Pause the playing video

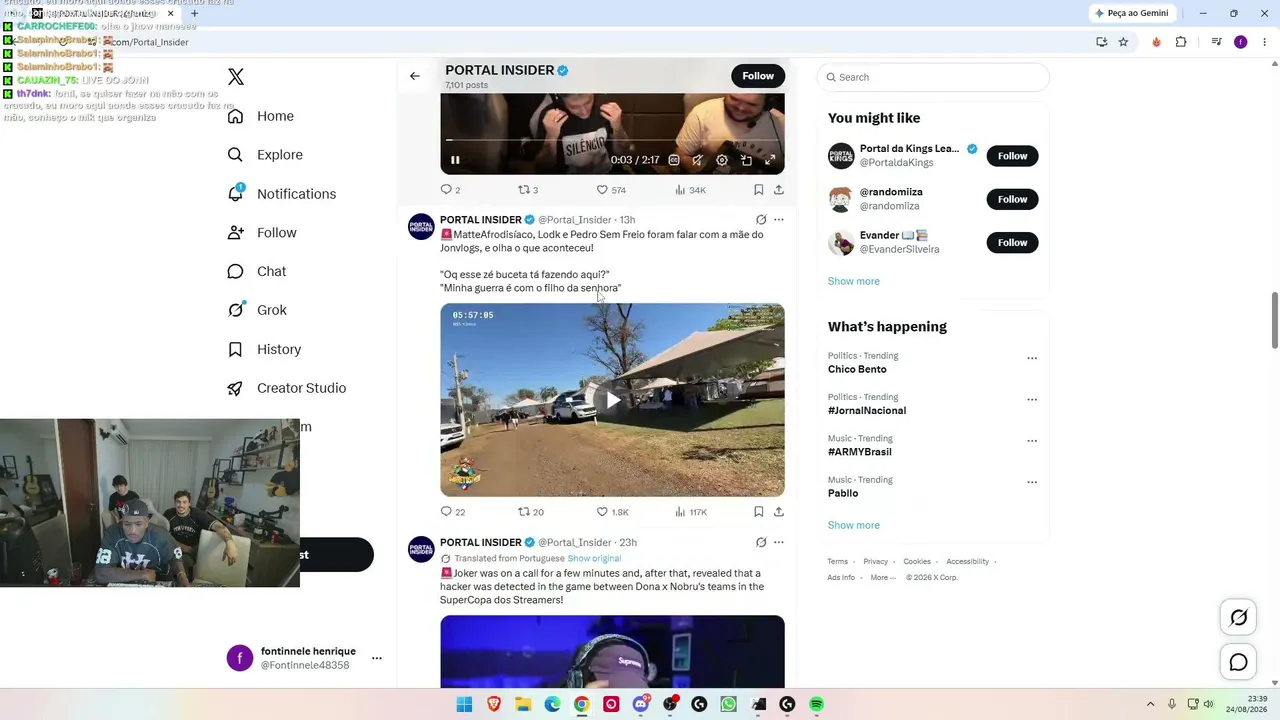(x=455, y=160)
